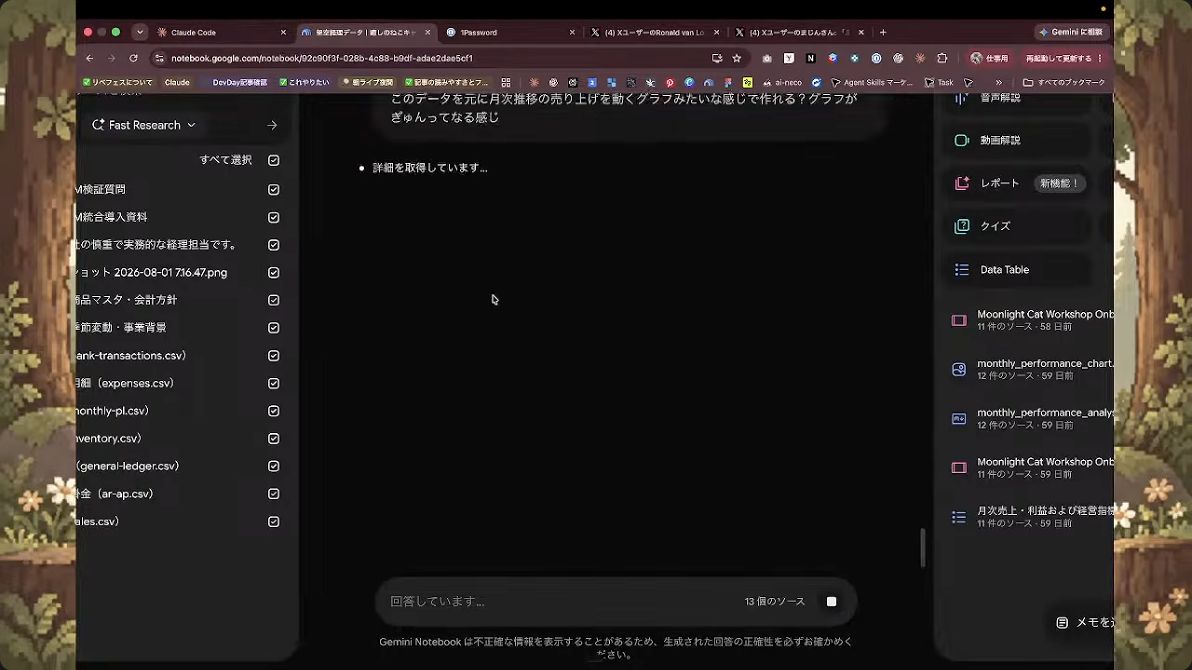Viewport: 1192px width, 670px height.
Task: Open the 音声解説 audio overview tile
Action: point(1018,98)
